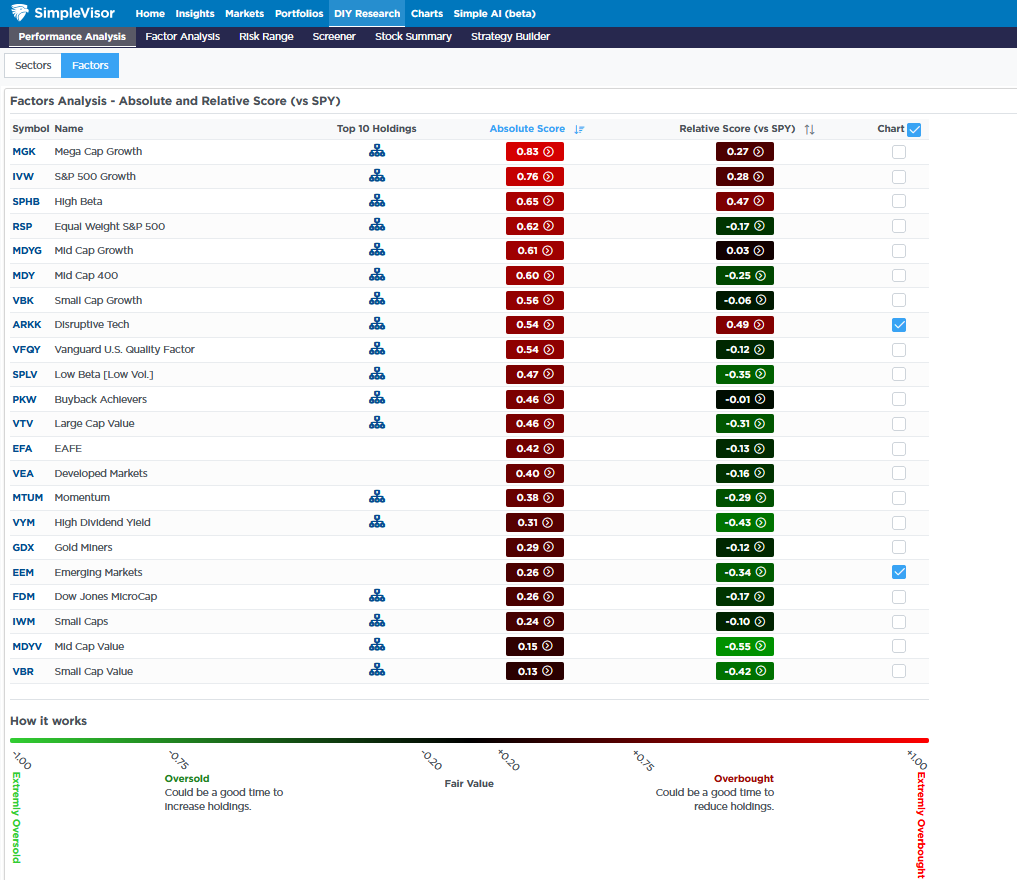The height and width of the screenshot is (880, 1017).
Task: Open holdings icon for IWM Small Caps
Action: point(376,621)
